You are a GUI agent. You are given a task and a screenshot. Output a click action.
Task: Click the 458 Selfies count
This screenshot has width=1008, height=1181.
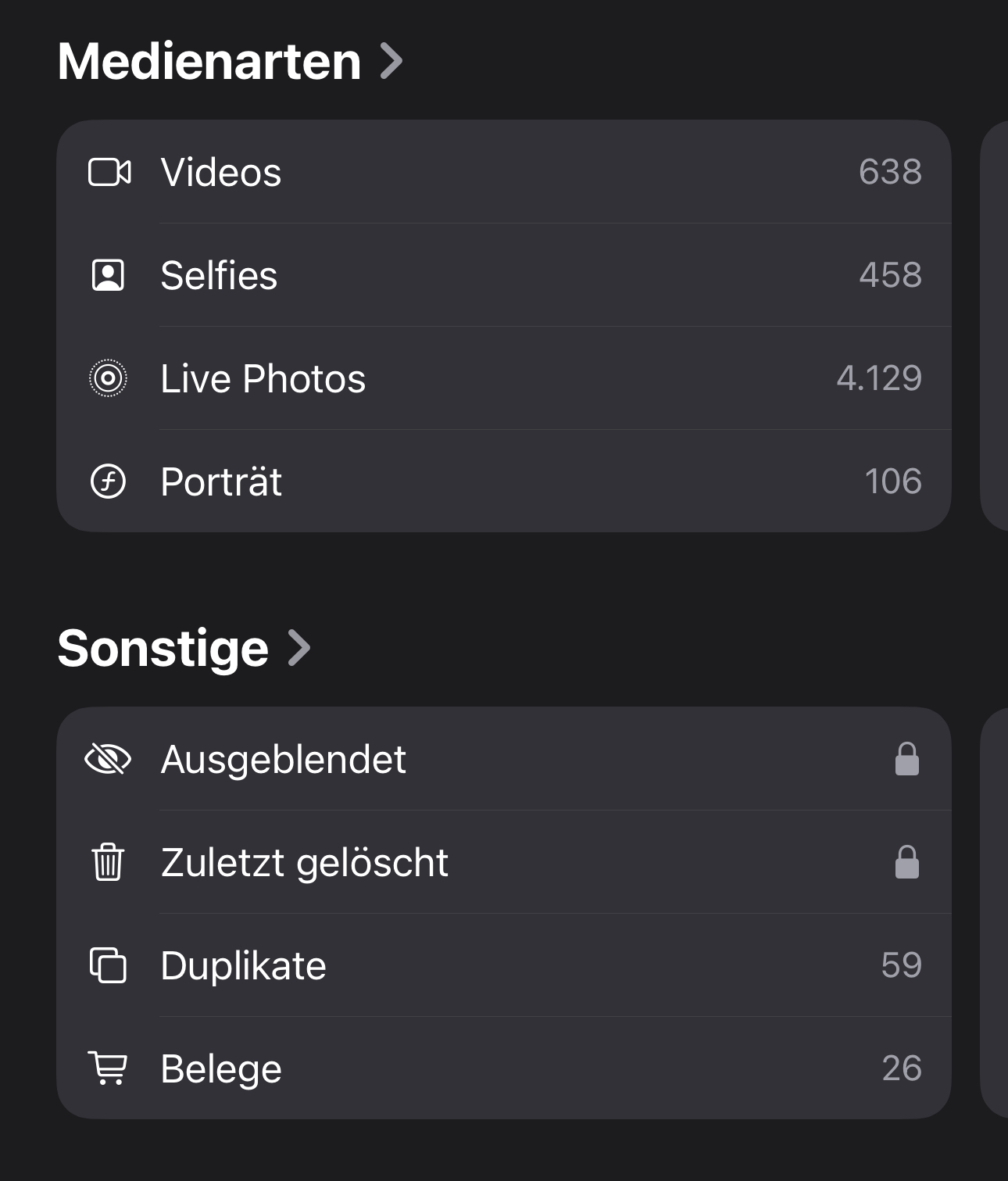890,275
